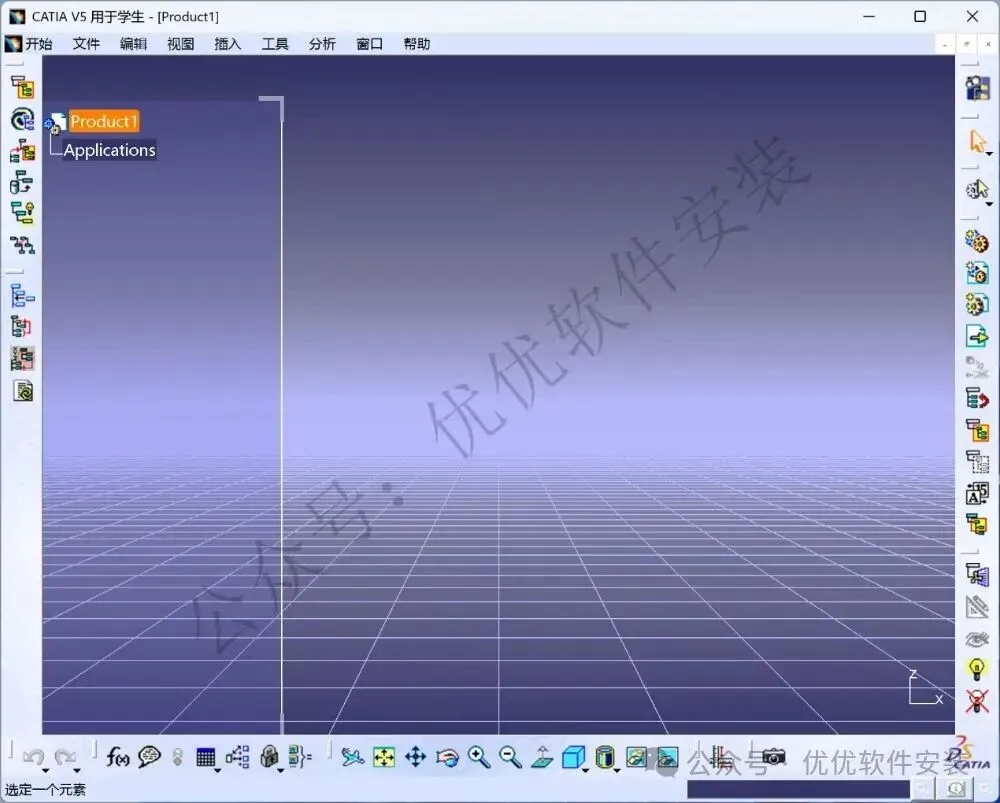The image size is (1000, 803).
Task: Open the 插入 (Insert) menu
Action: point(228,43)
